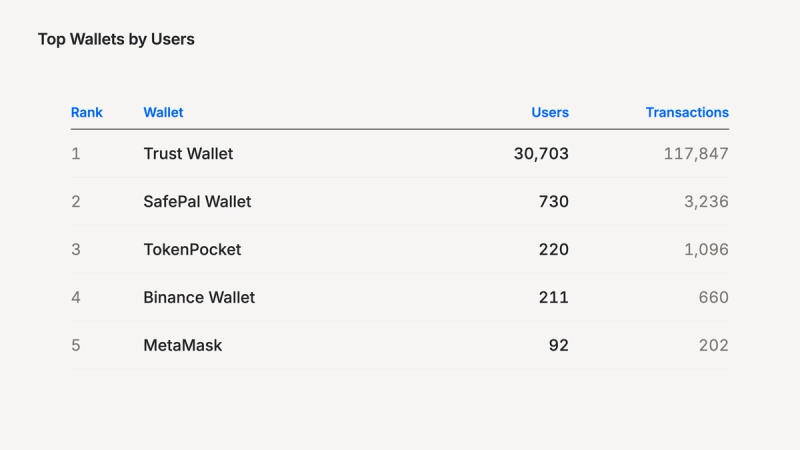Click MetaMask transactions value 202
The height and width of the screenshot is (450, 800).
coord(714,345)
